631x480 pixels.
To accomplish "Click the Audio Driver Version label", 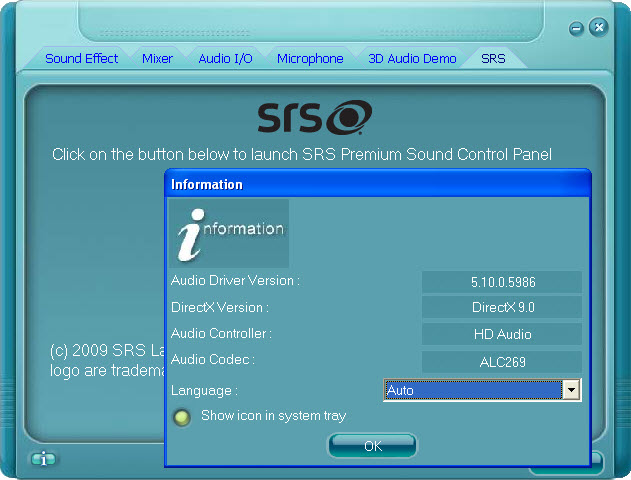I will (235, 280).
